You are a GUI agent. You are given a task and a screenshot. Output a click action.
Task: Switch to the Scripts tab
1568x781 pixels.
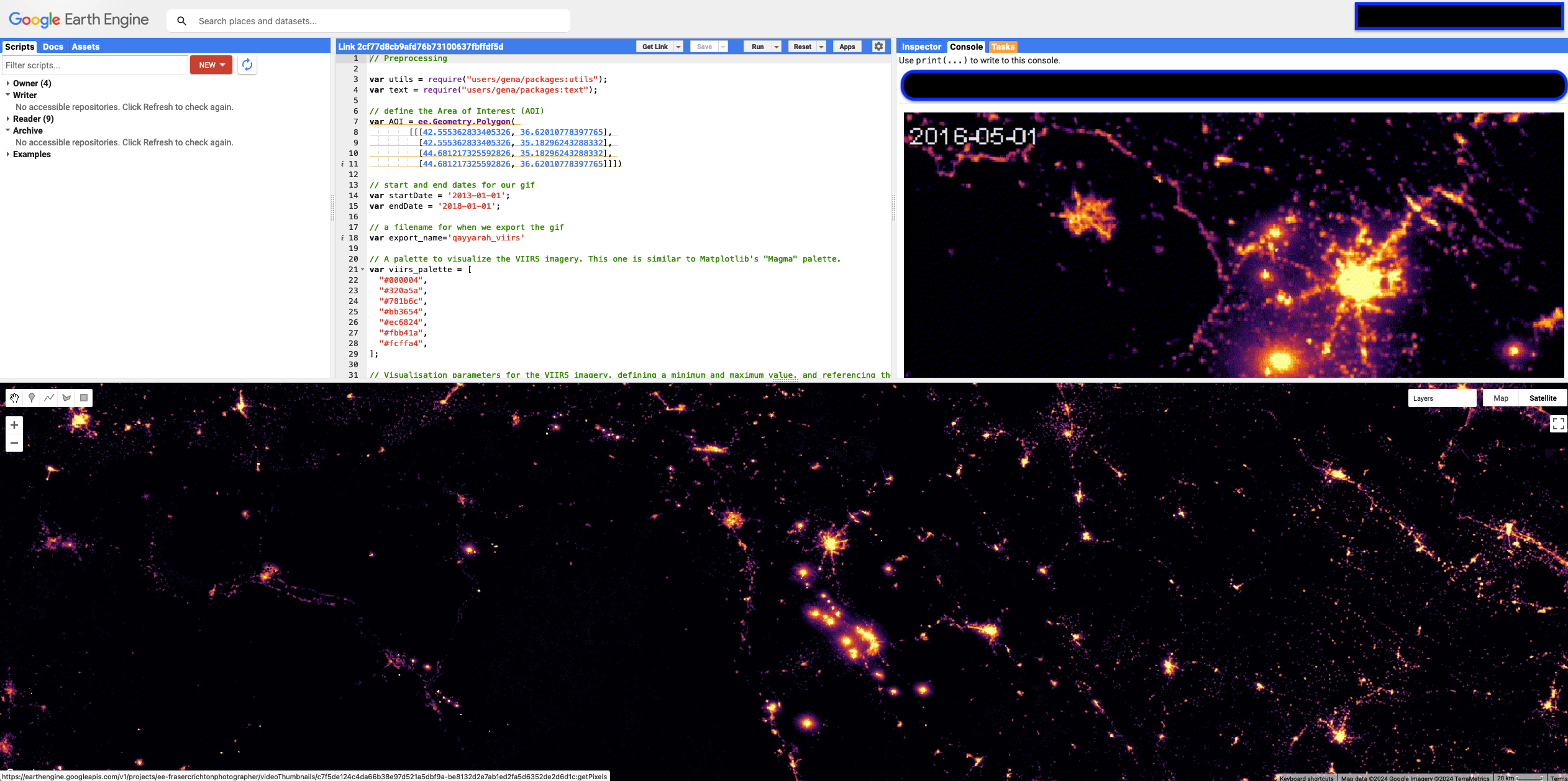coord(19,47)
